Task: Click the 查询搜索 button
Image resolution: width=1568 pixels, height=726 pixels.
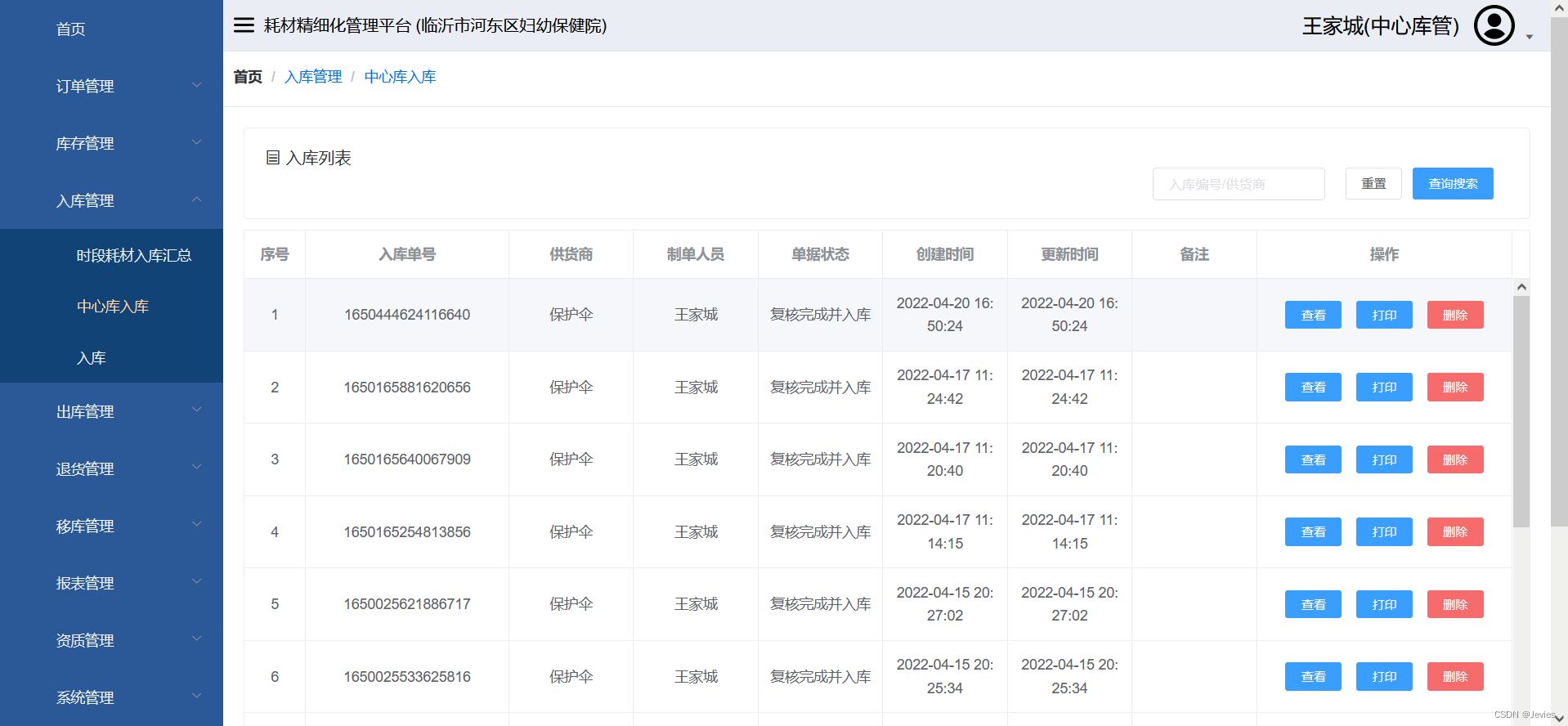Action: click(1453, 184)
